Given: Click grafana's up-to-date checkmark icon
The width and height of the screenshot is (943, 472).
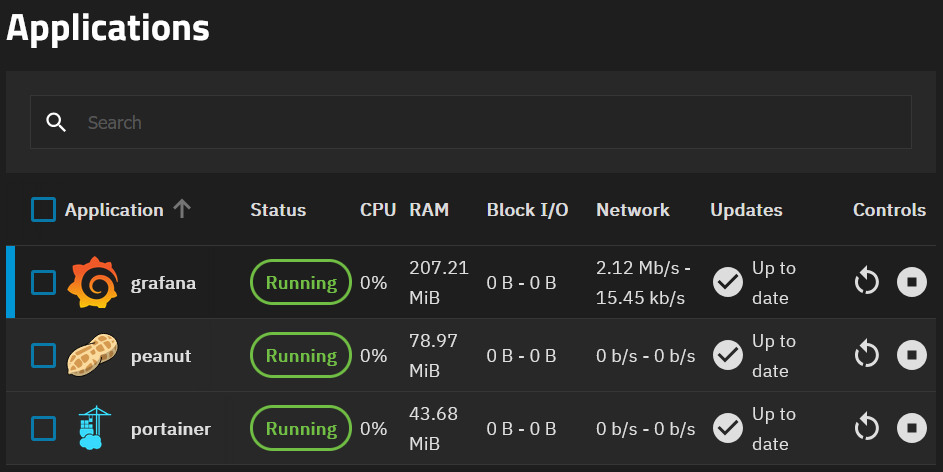Looking at the screenshot, I should pos(728,282).
